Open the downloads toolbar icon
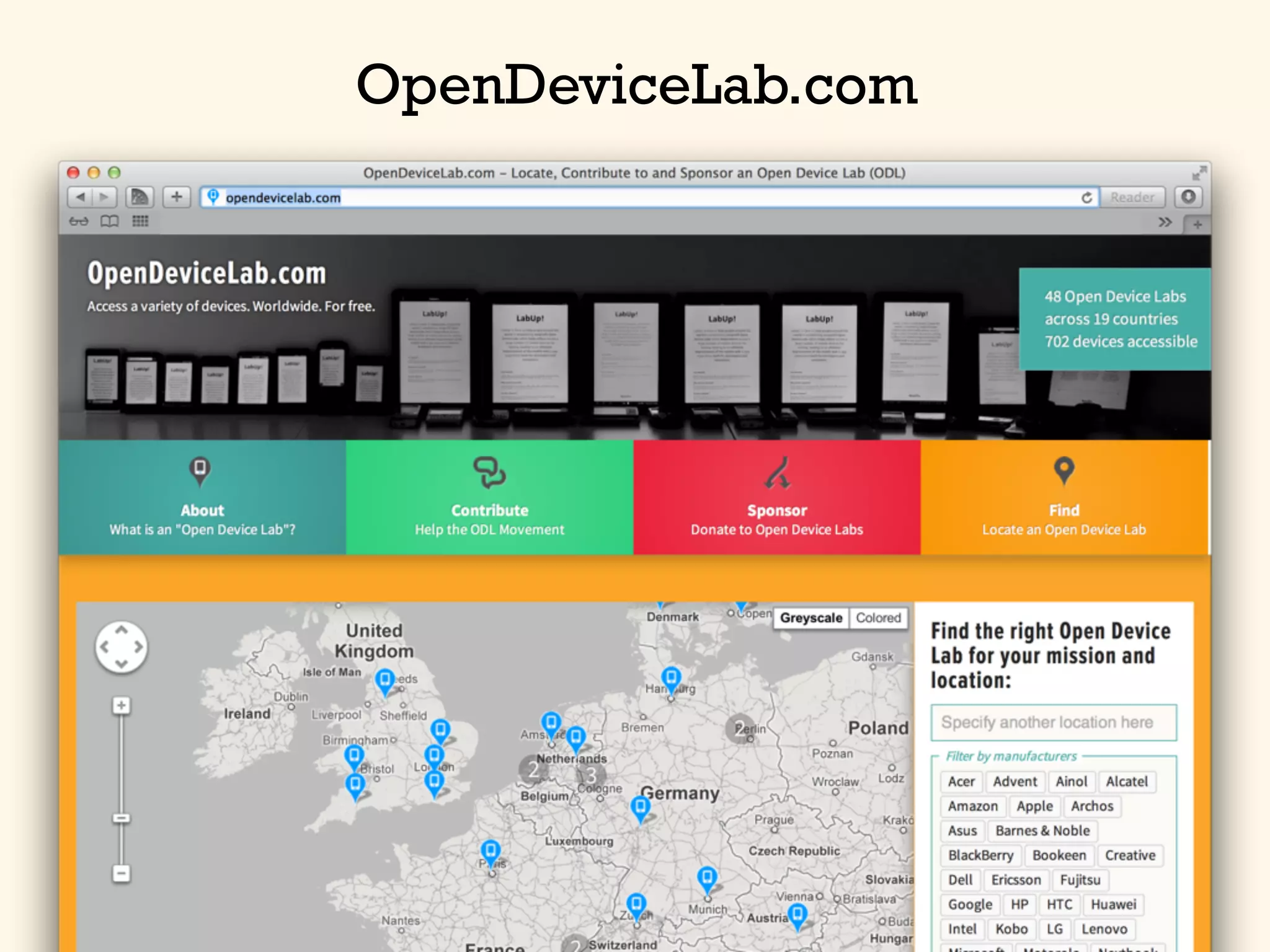 pyautogui.click(x=1188, y=197)
